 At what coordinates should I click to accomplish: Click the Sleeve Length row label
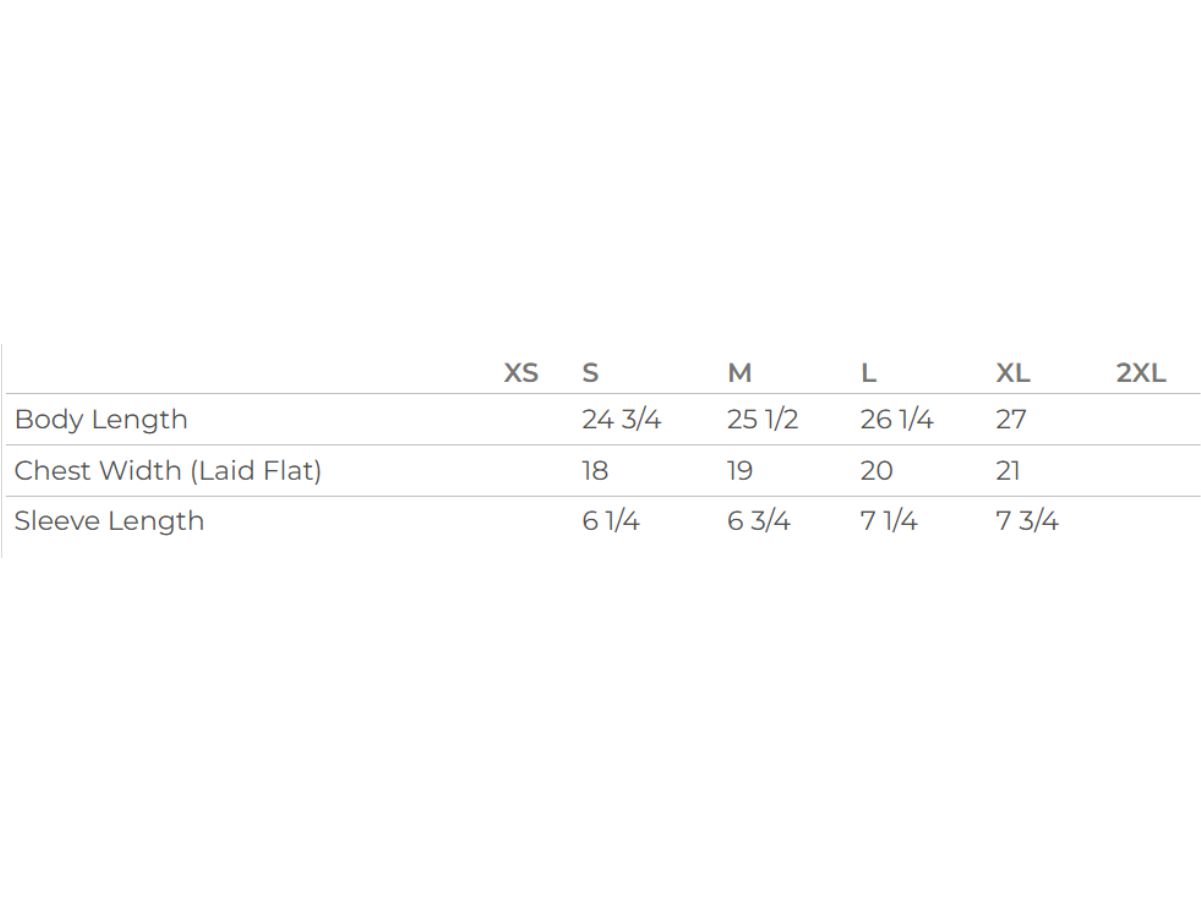(x=109, y=521)
